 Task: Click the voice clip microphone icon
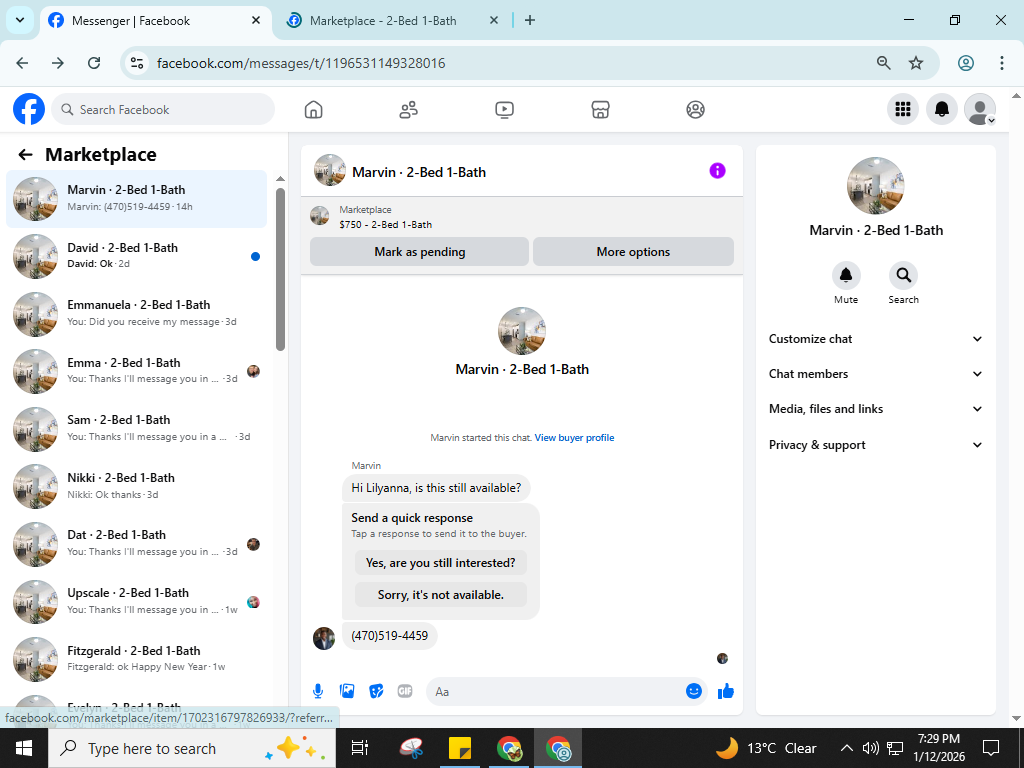[x=317, y=691]
